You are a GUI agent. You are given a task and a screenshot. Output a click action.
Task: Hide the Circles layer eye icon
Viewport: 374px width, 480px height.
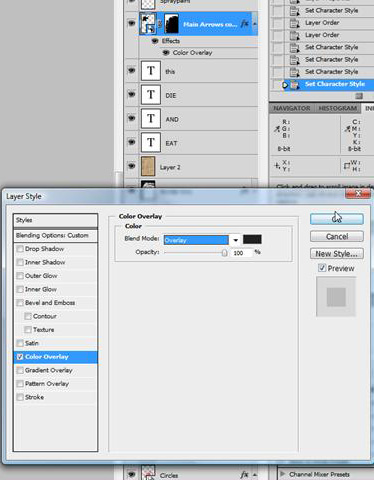tap(131, 474)
